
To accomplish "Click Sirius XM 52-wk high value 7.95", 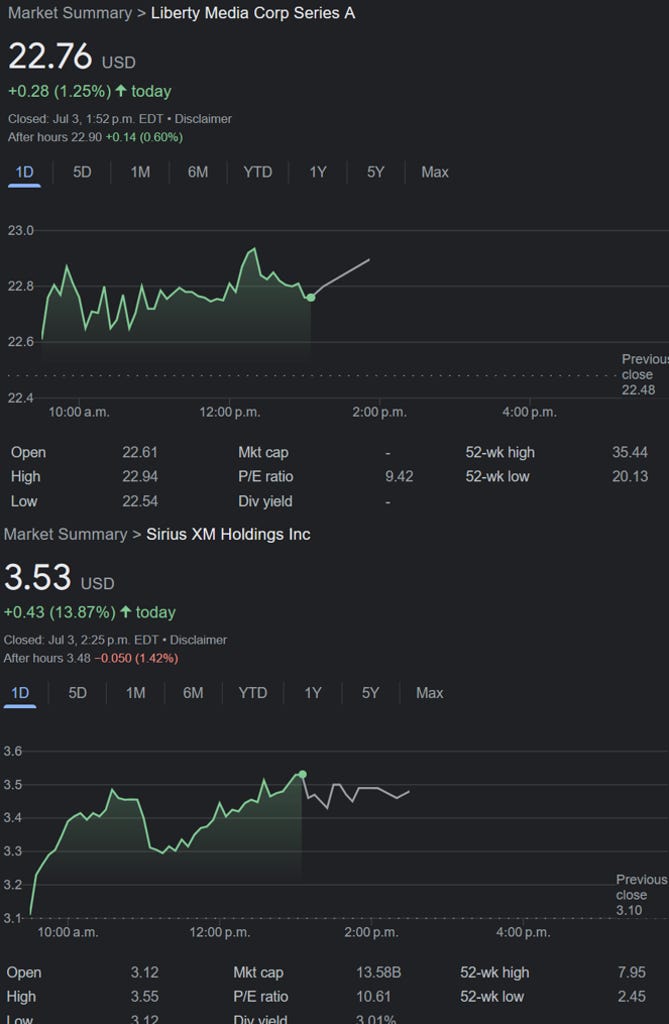I will tap(632, 973).
